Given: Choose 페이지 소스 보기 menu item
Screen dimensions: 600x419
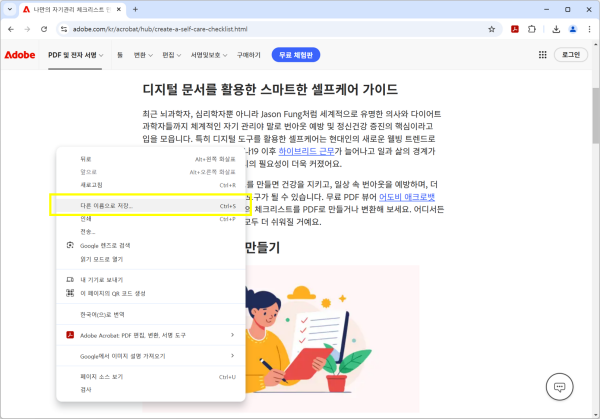Looking at the screenshot, I should click(x=151, y=377).
